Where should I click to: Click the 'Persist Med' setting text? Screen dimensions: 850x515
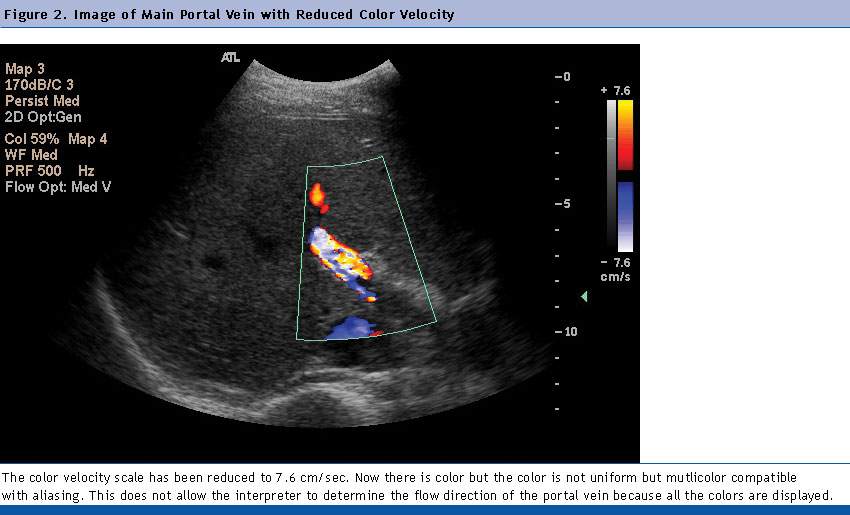click(x=42, y=101)
